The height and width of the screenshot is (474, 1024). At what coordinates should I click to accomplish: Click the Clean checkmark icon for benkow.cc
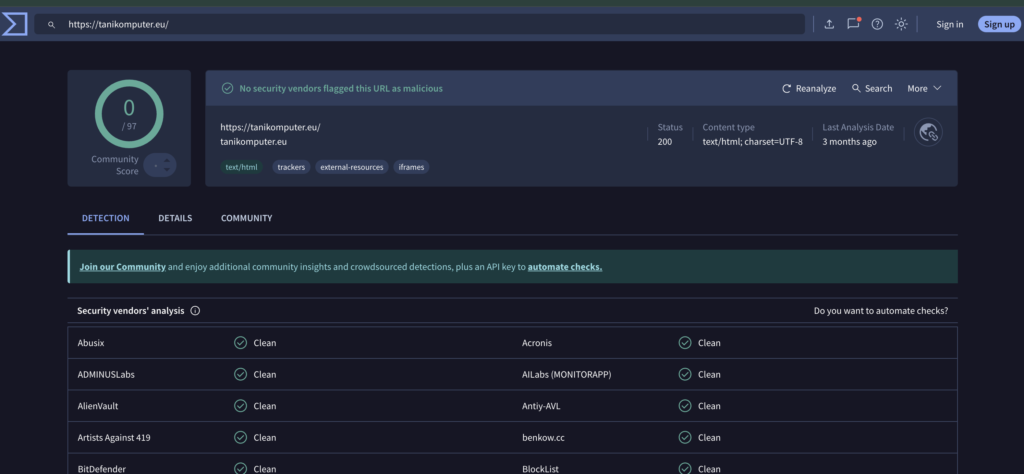[684, 437]
